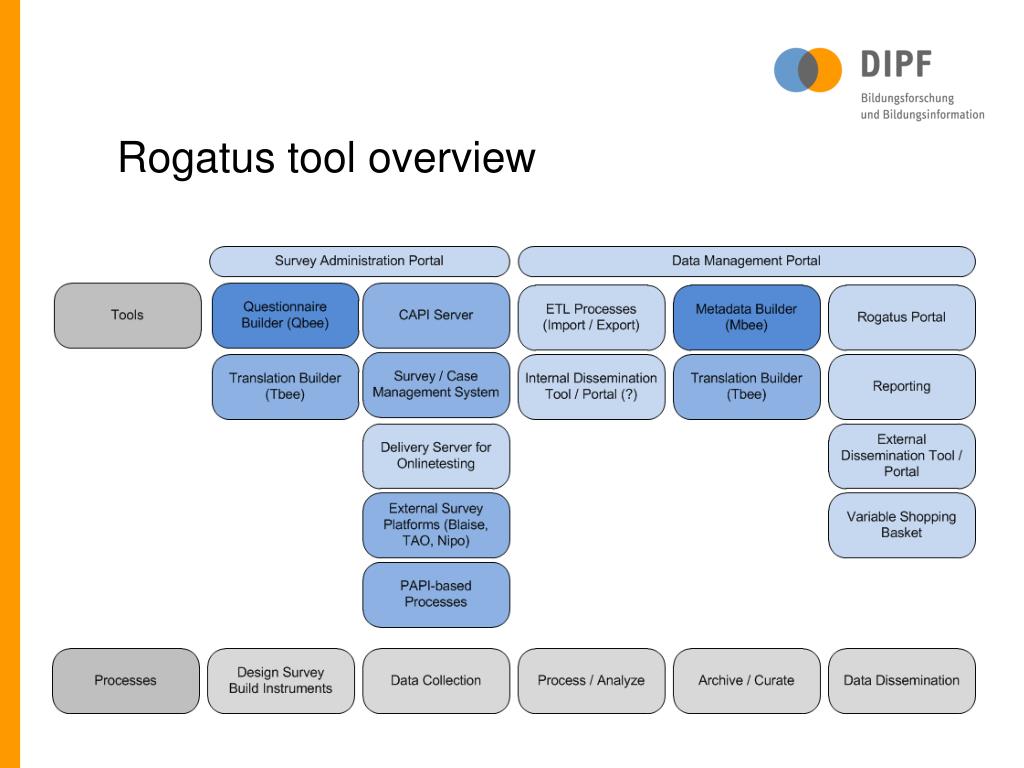The height and width of the screenshot is (768, 1024).
Task: Click Internal Dissemination Tool / Portal (?) box
Action: pos(592,387)
